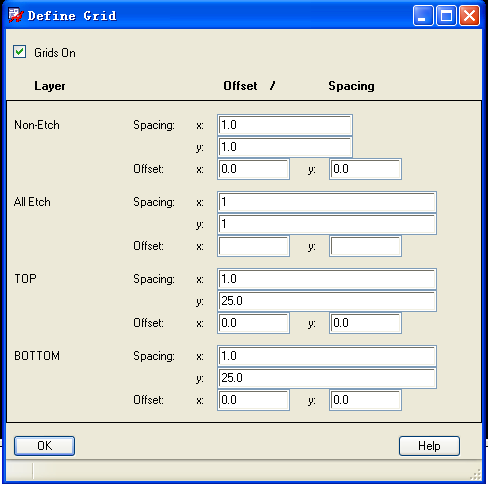Select the Non-Etch spacing x field

pyautogui.click(x=285, y=125)
